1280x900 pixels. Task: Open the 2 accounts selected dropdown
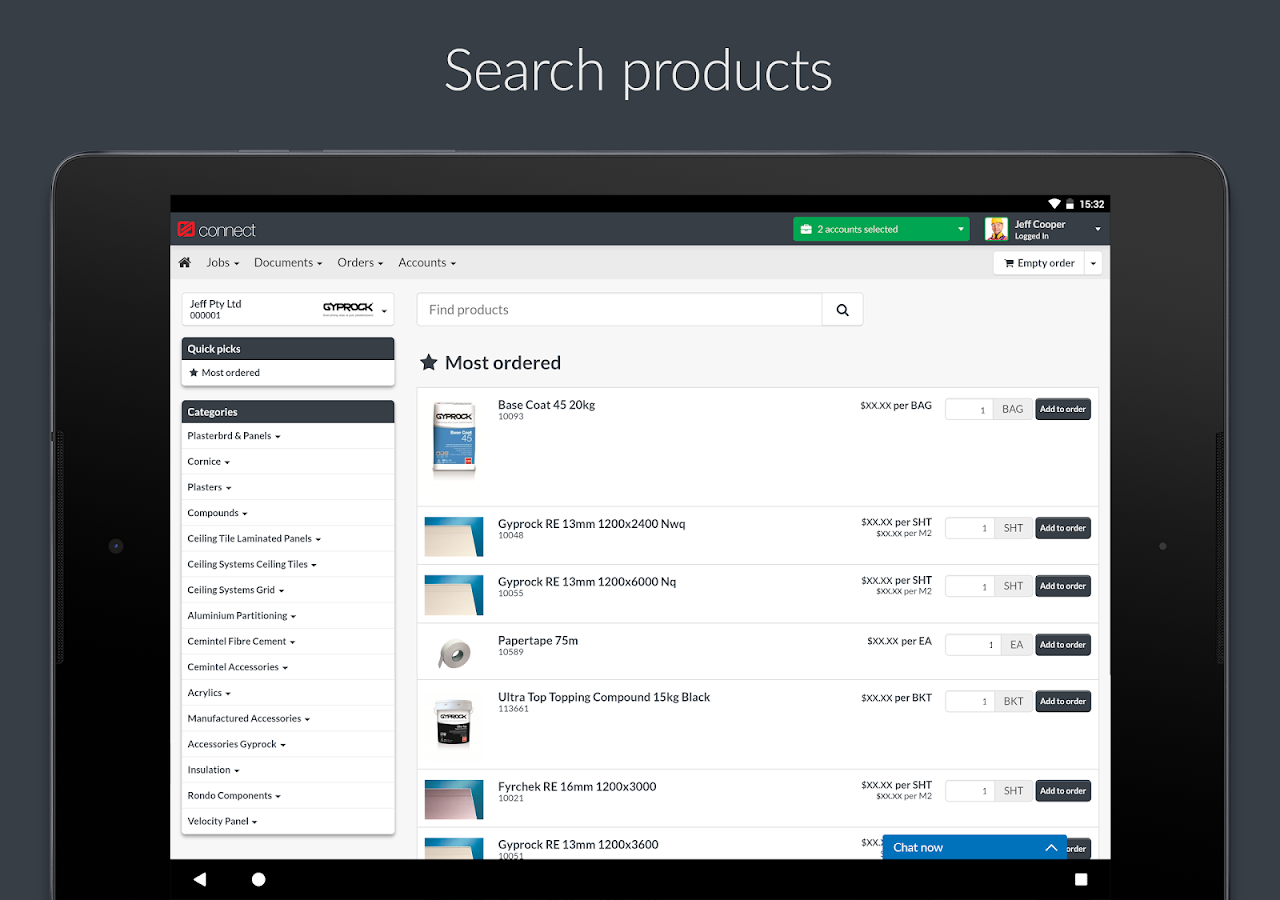[882, 229]
